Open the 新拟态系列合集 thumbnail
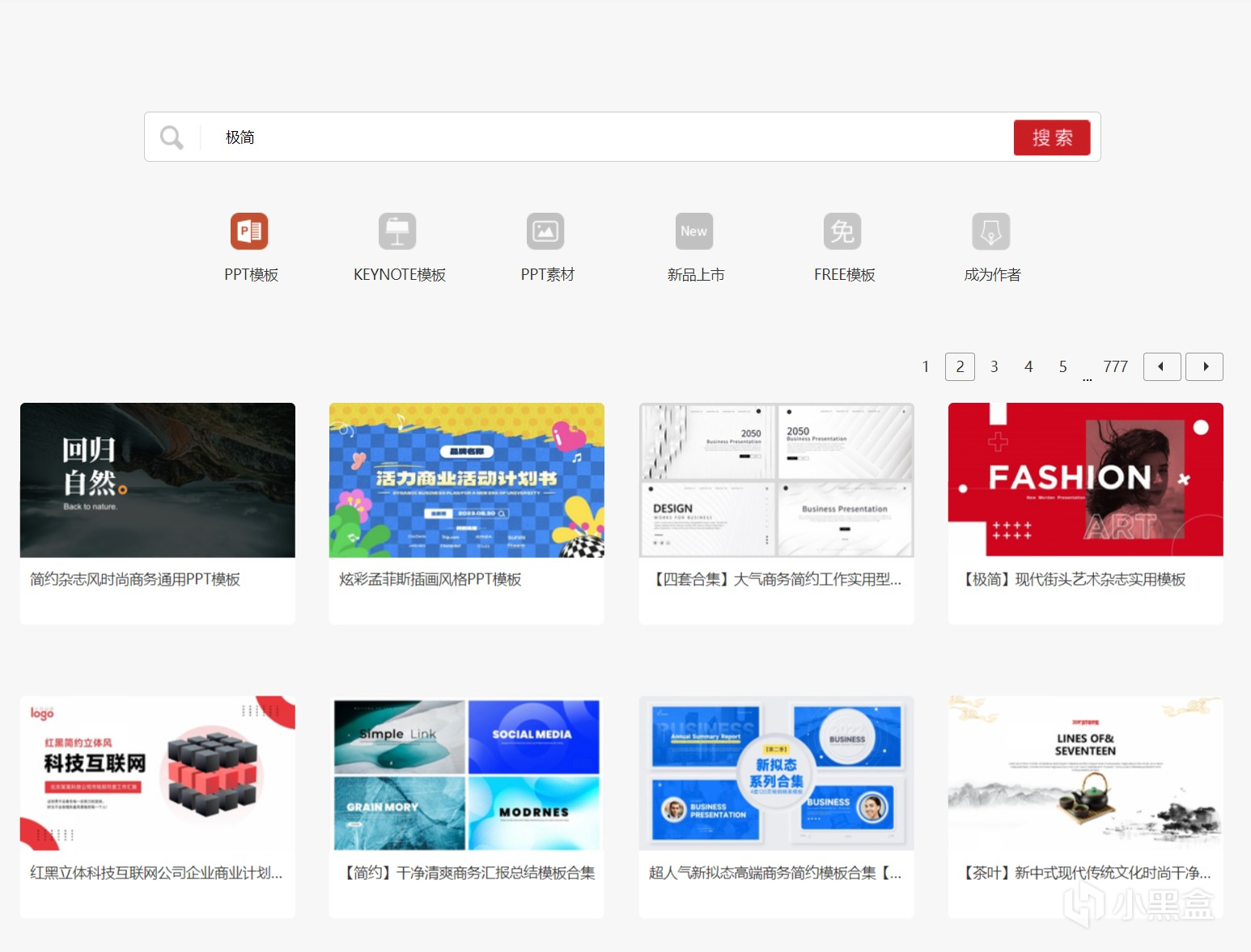Viewport: 1251px width, 952px height. pyautogui.click(x=777, y=773)
